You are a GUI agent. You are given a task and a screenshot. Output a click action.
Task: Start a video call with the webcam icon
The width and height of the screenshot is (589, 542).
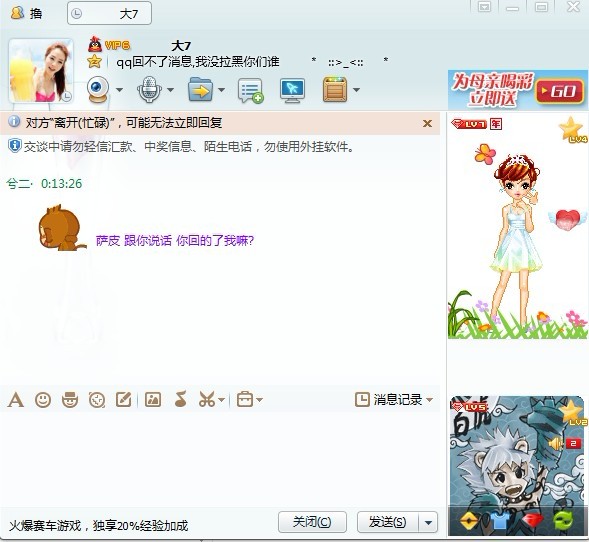click(98, 89)
